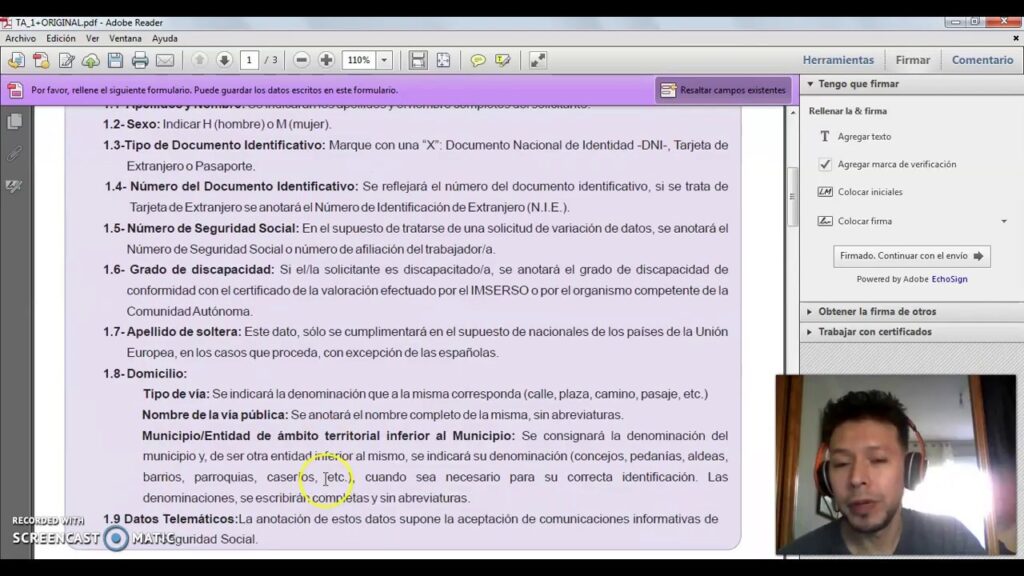Click the page number input field
Viewport: 1024px width, 576px height.
(249, 60)
